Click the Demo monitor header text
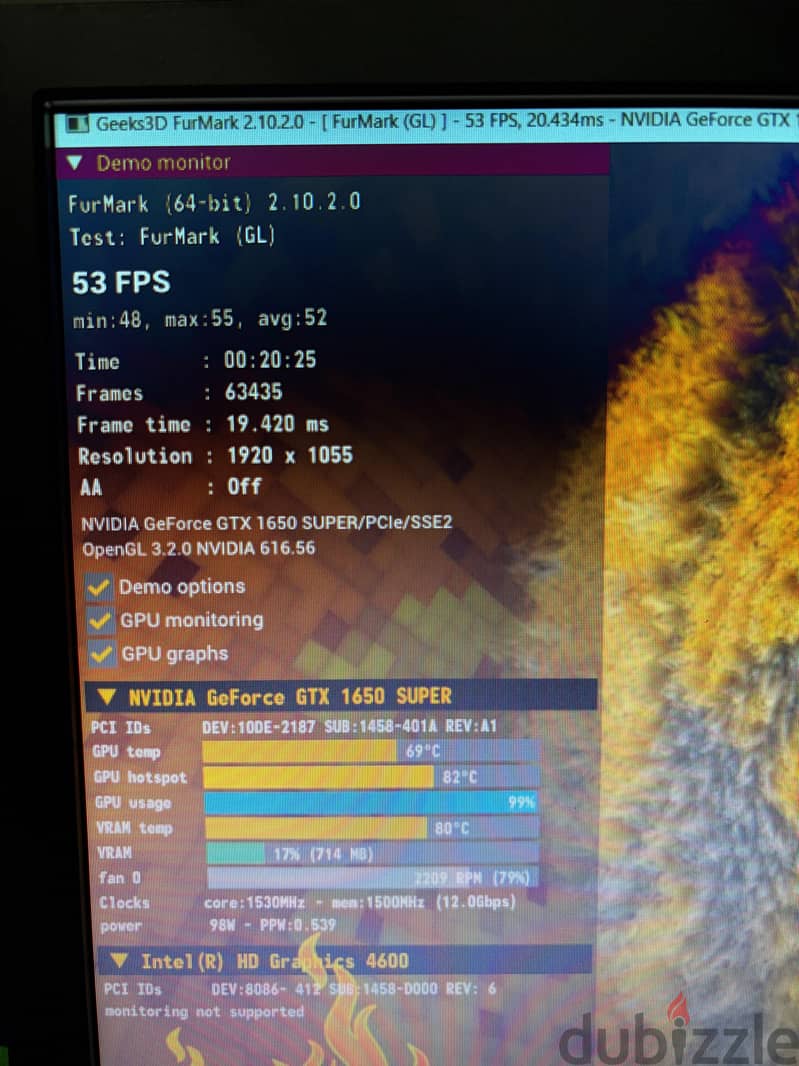Screen dimensions: 799x1066 tap(163, 163)
